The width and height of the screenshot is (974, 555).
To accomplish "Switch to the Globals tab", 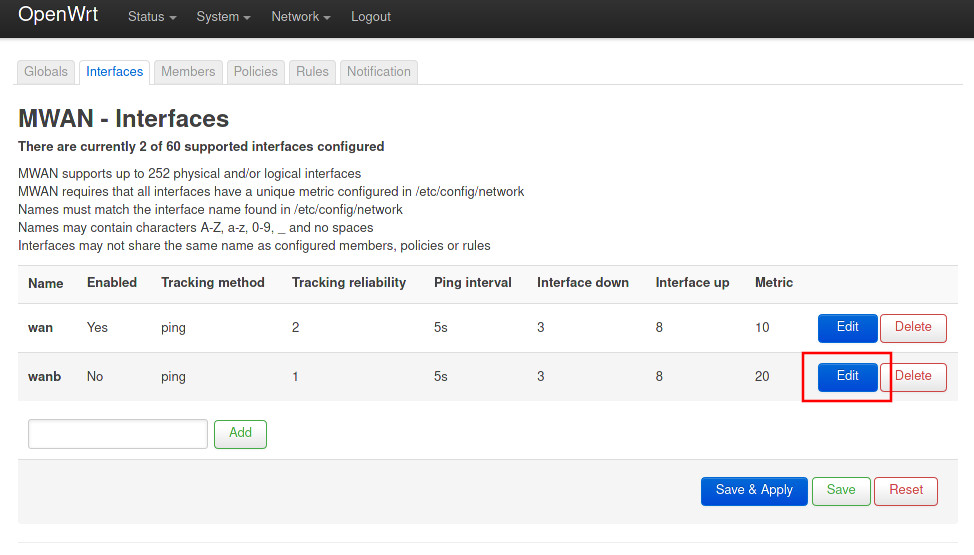I will click(46, 72).
